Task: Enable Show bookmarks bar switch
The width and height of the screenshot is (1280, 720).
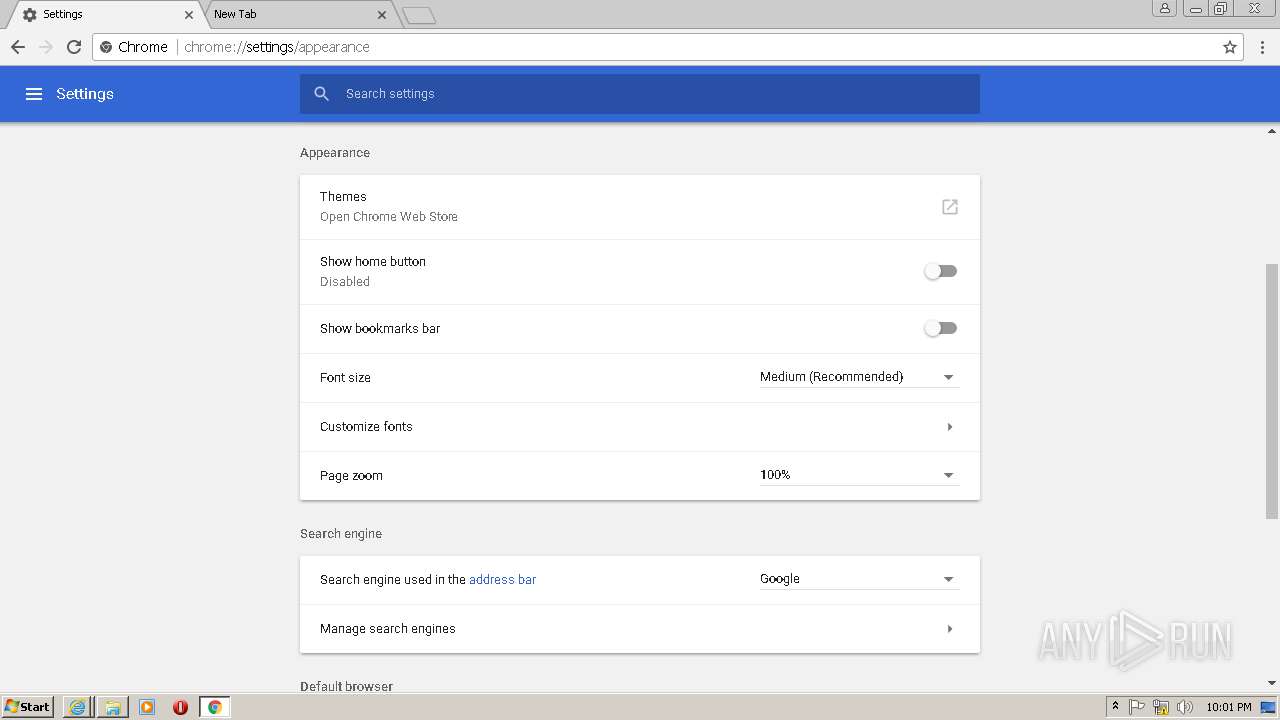Action: pyautogui.click(x=940, y=328)
